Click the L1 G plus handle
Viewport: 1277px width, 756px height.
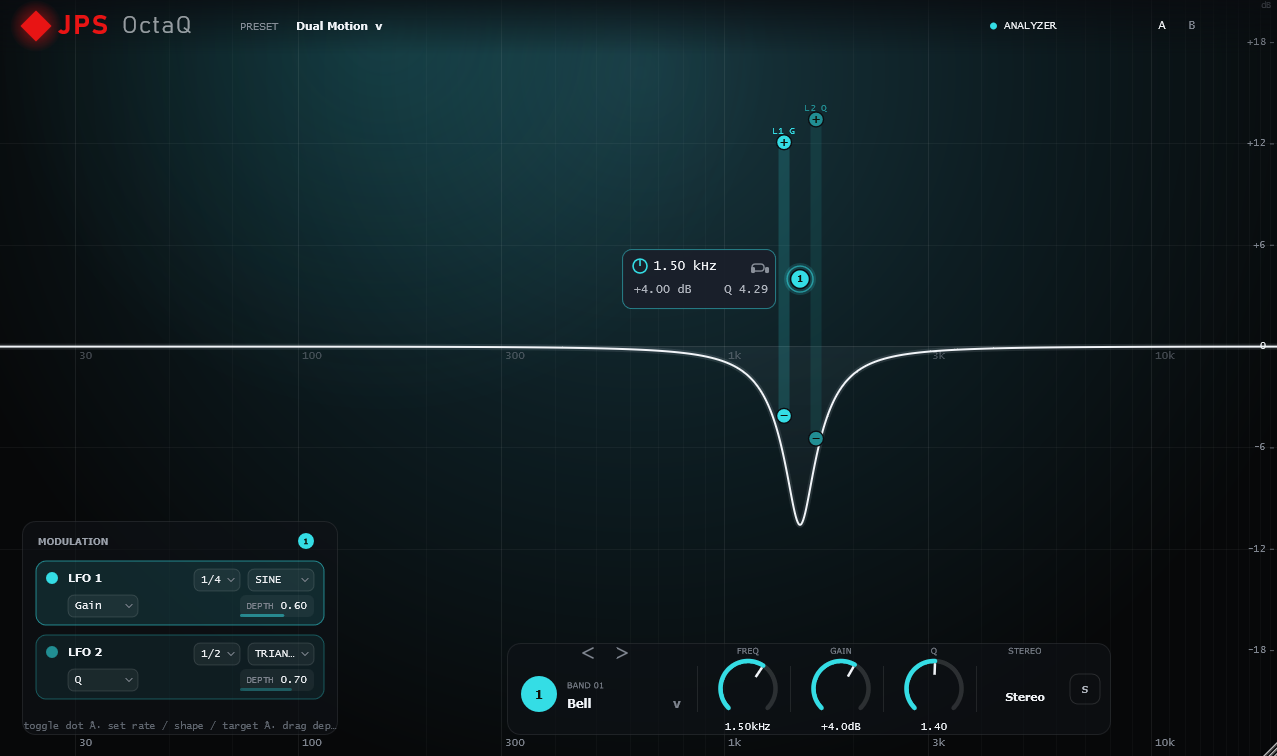click(784, 142)
